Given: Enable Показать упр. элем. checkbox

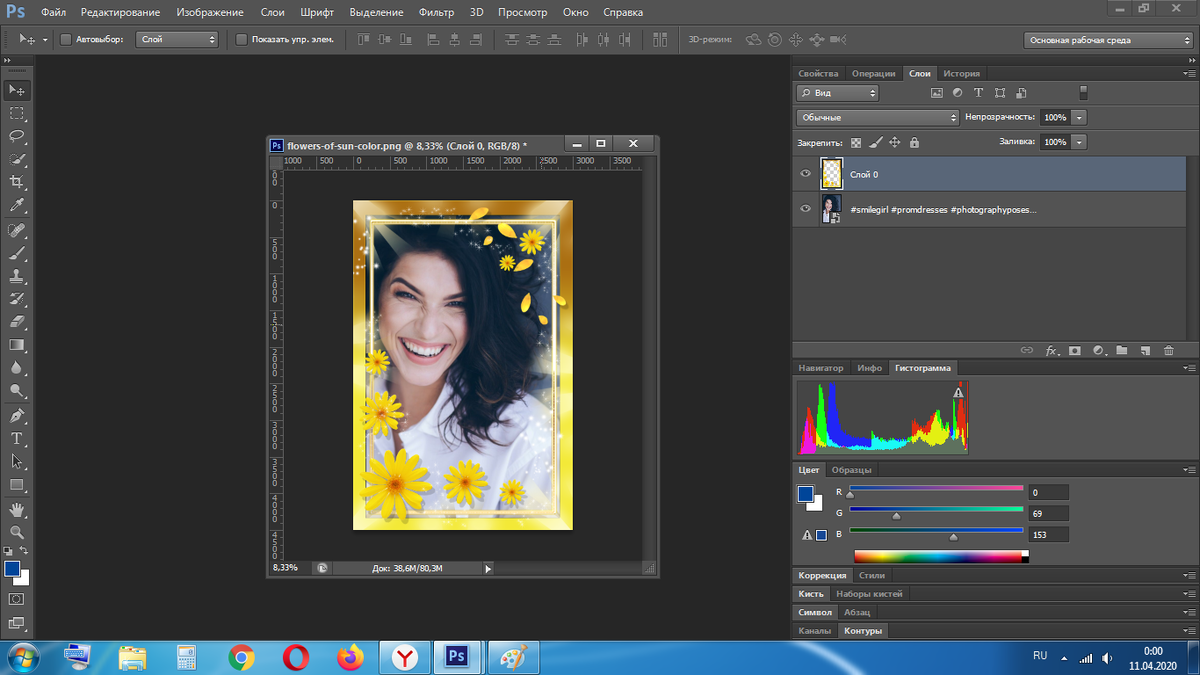Looking at the screenshot, I should coord(241,40).
